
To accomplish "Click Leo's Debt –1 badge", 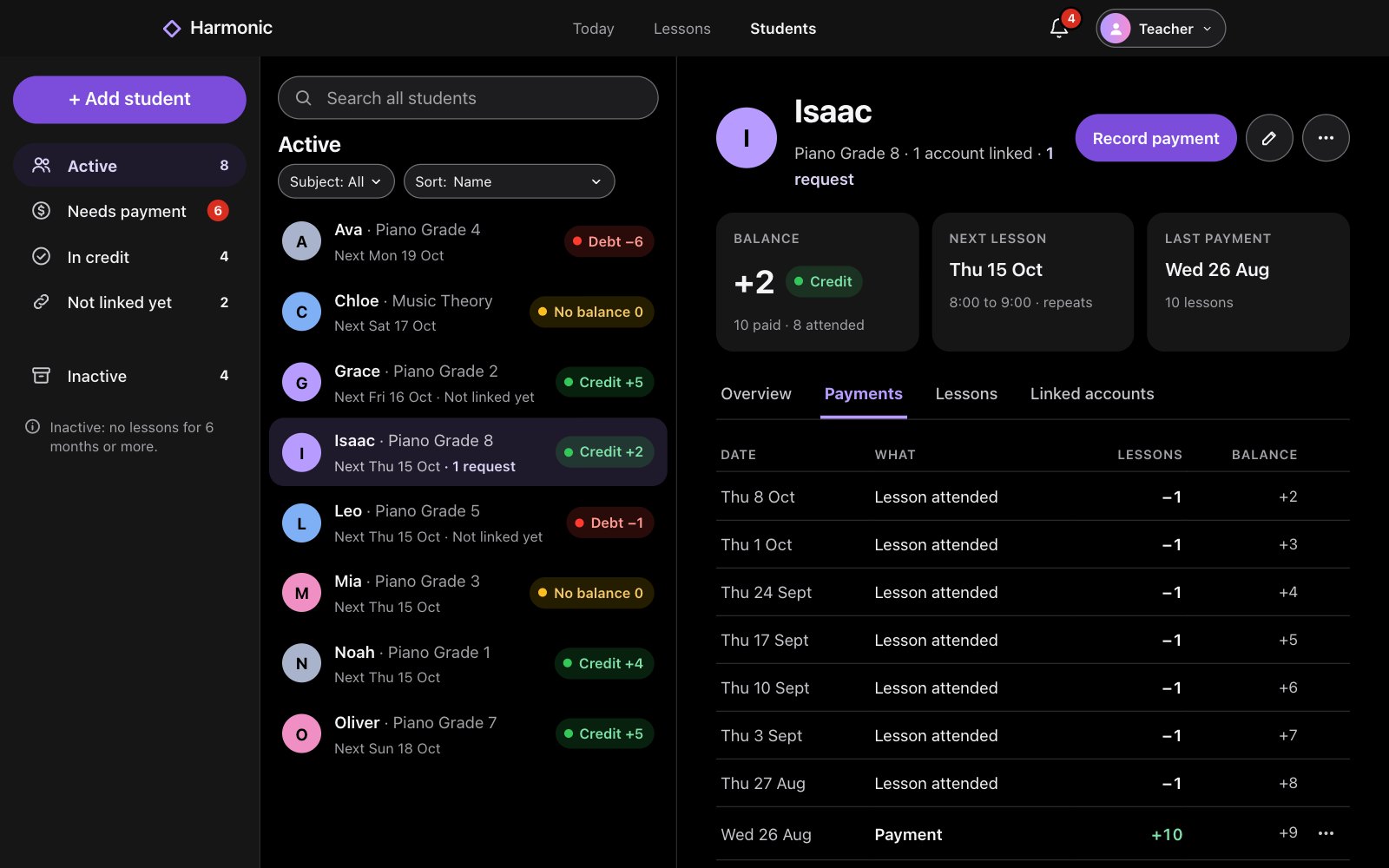I will [609, 523].
